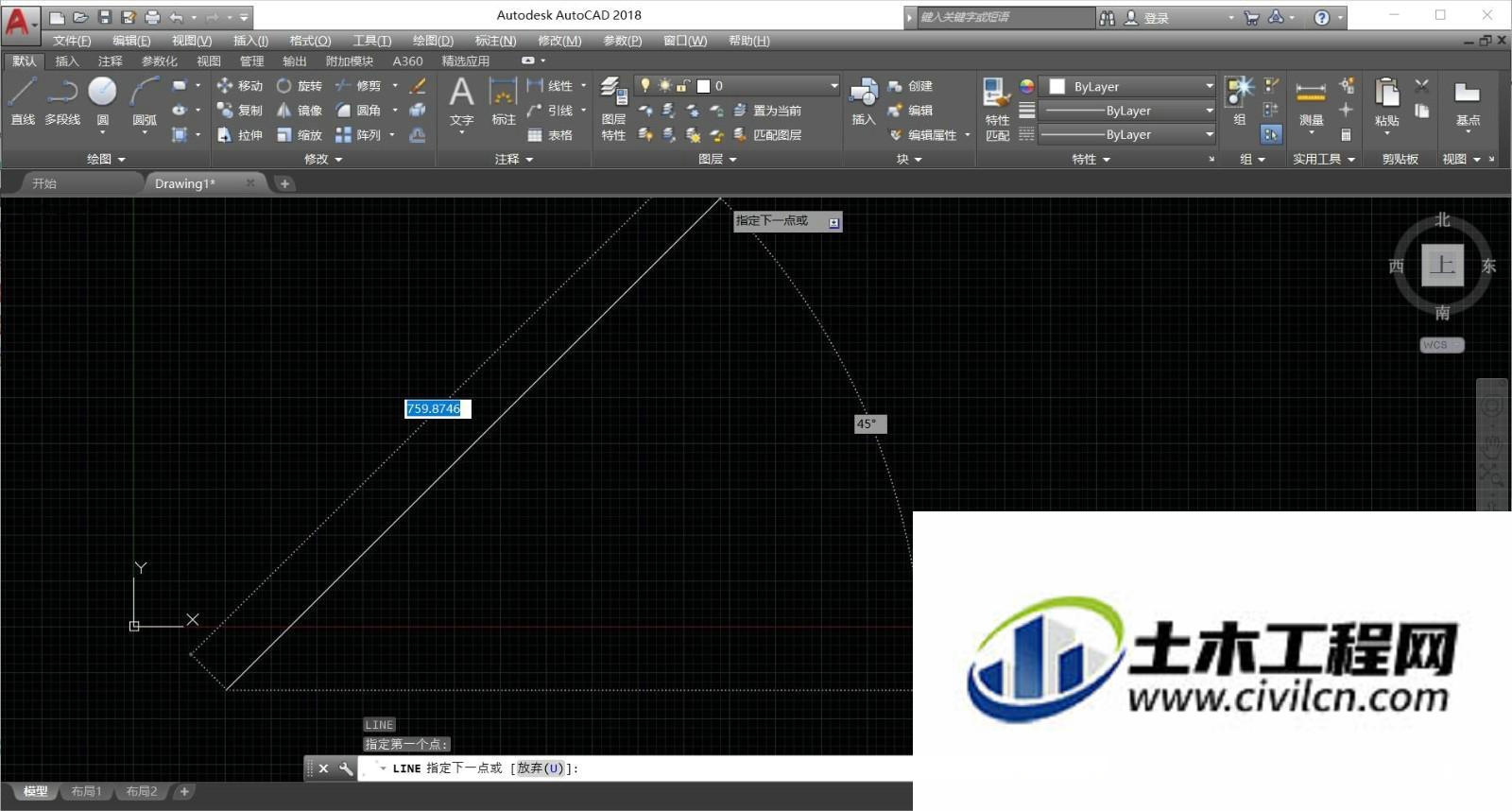This screenshot has height=811, width=1512.
Task: Click the white layer color swatch
Action: [x=703, y=86]
